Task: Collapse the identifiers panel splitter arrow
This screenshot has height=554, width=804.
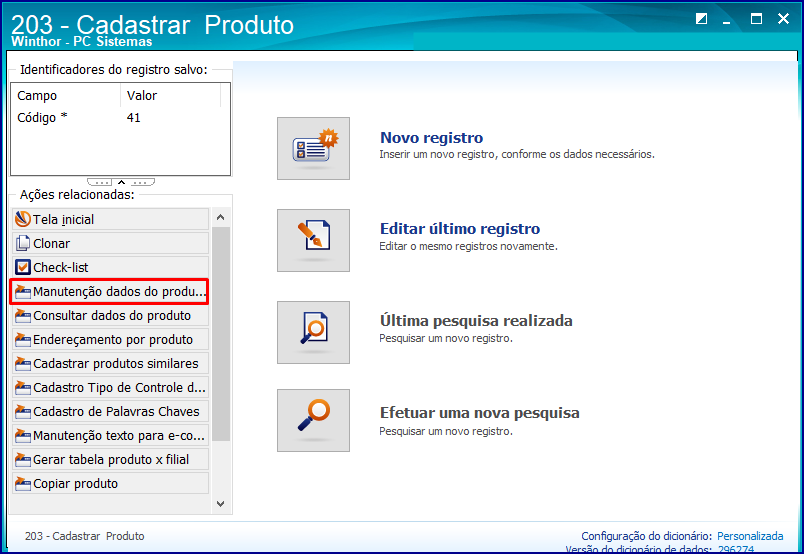Action: (x=121, y=182)
